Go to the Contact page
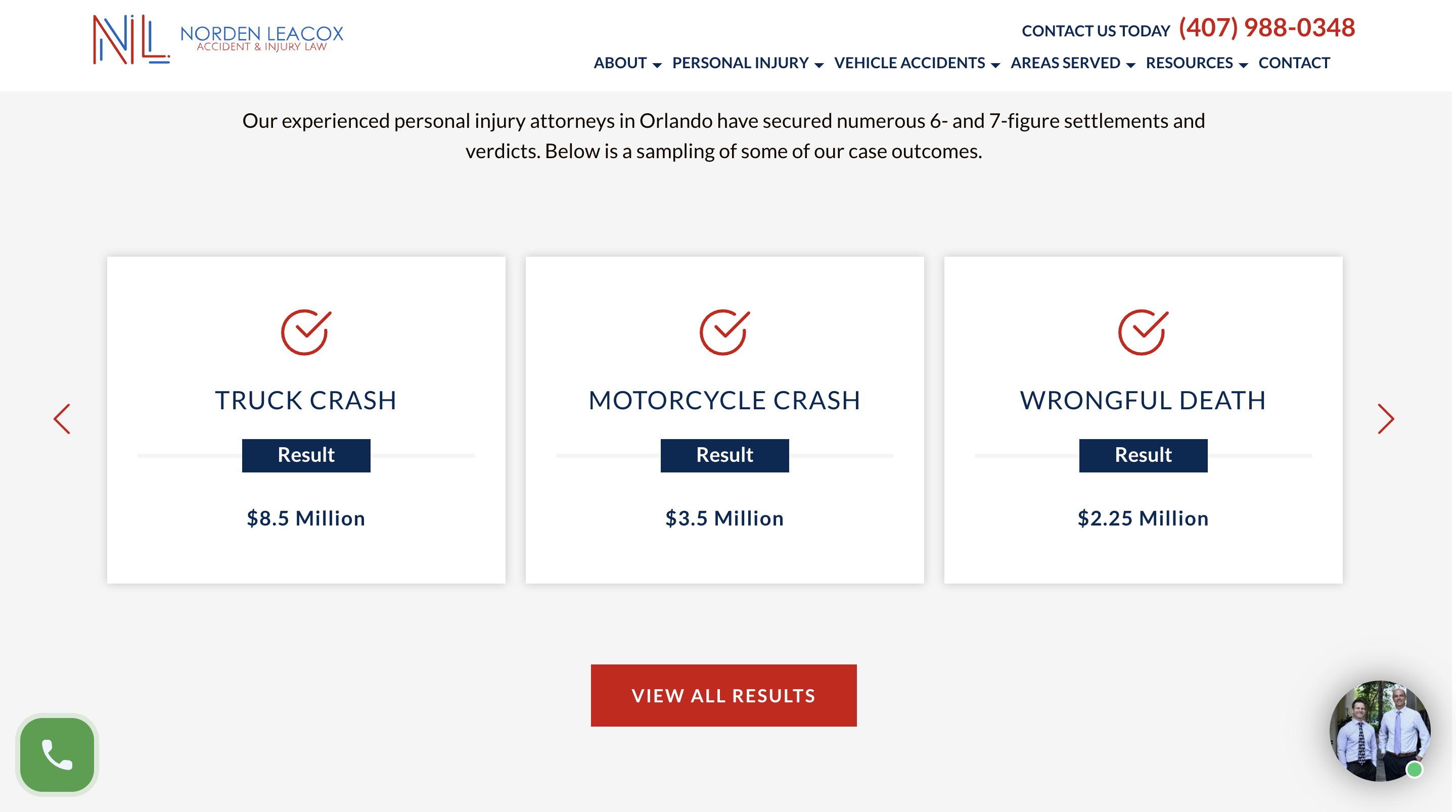This screenshot has height=812, width=1456. [x=1294, y=63]
